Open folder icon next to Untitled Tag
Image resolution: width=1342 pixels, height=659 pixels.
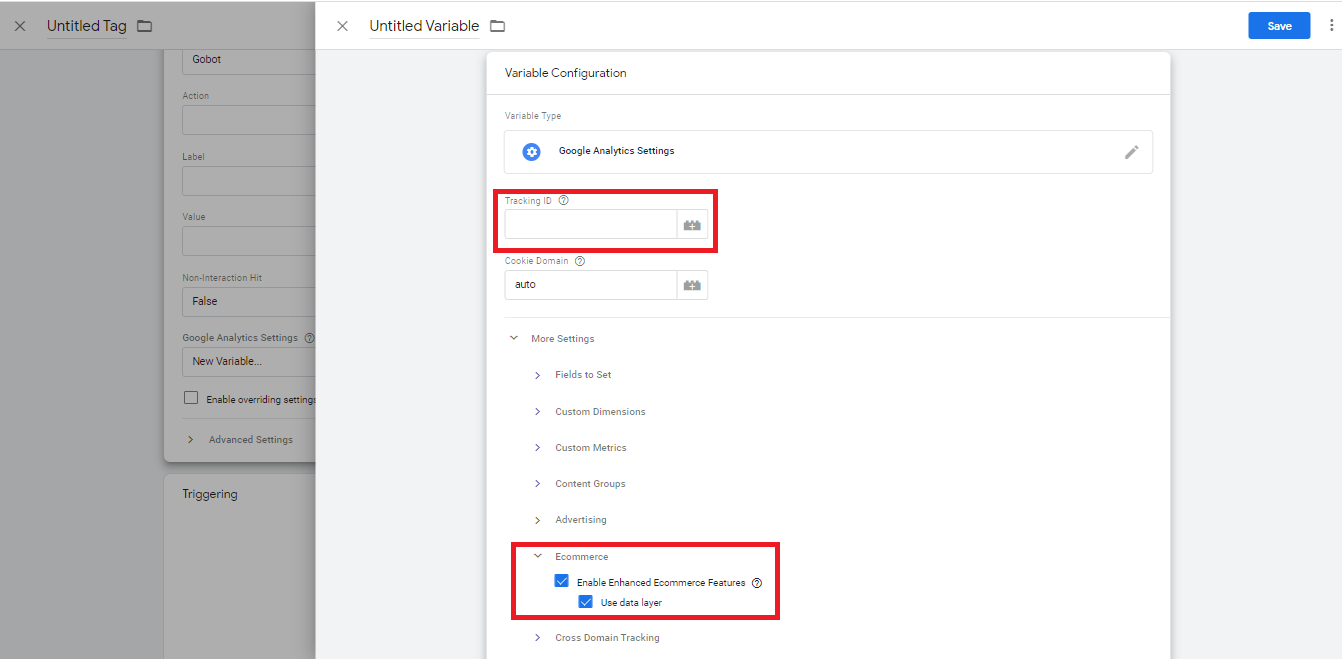[144, 26]
